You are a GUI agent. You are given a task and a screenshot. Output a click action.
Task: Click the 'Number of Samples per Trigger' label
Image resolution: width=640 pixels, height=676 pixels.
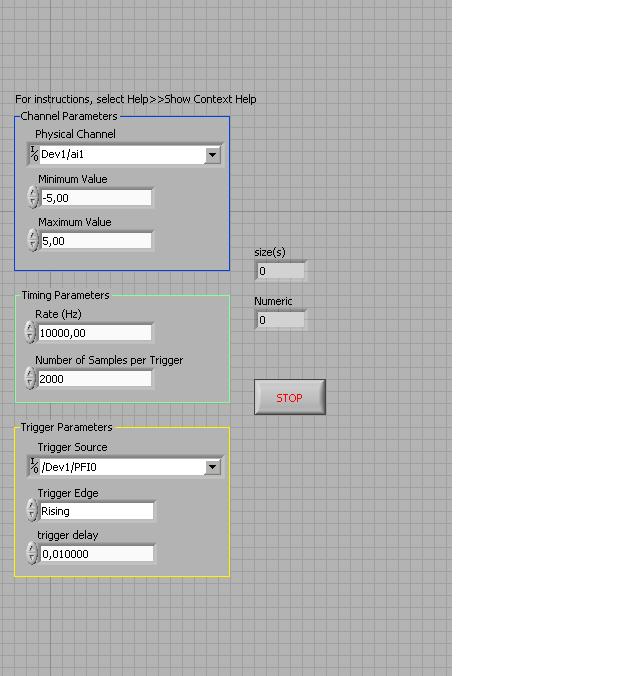pos(109,360)
